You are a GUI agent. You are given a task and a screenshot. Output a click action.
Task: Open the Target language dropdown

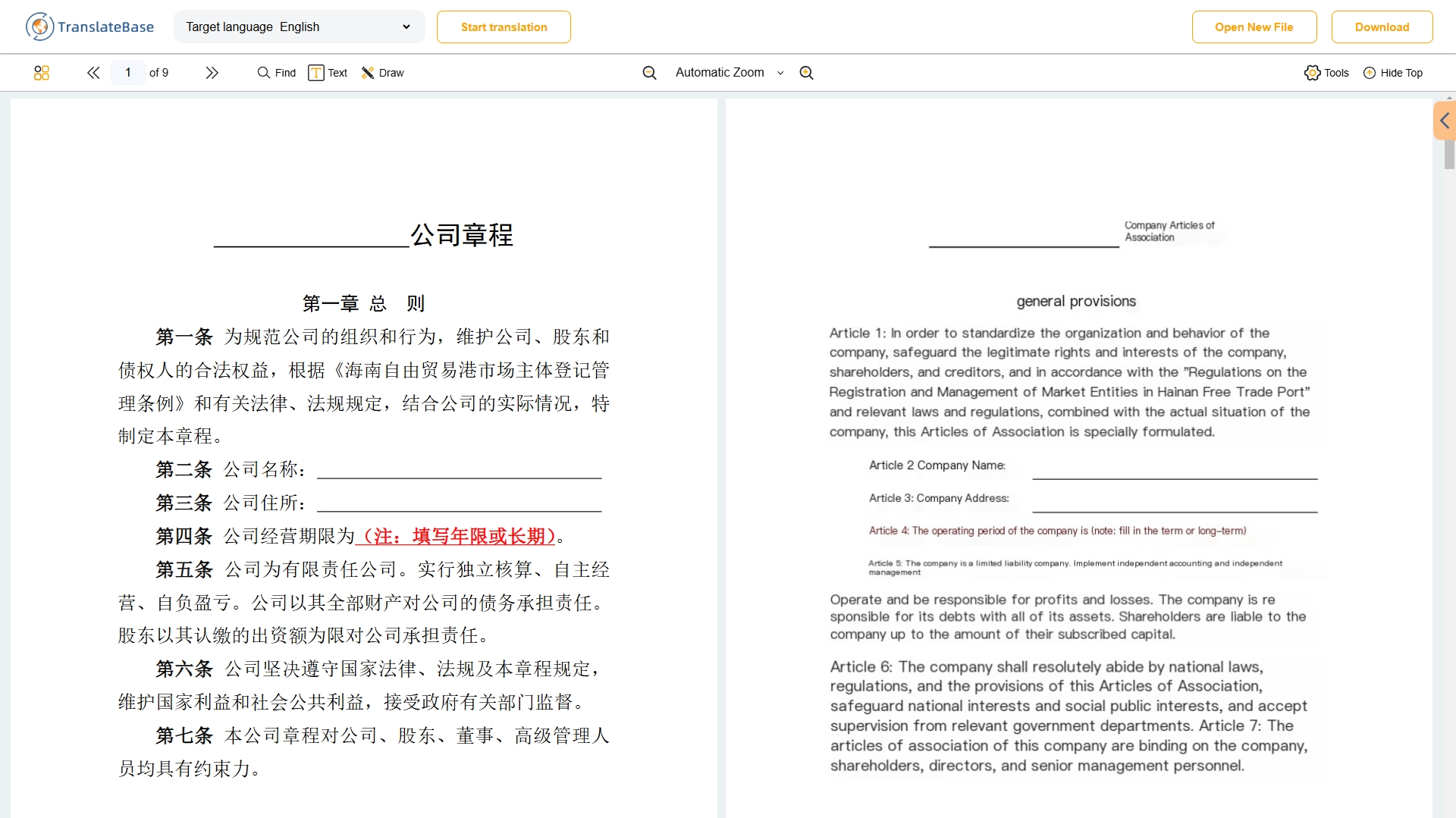click(x=299, y=27)
